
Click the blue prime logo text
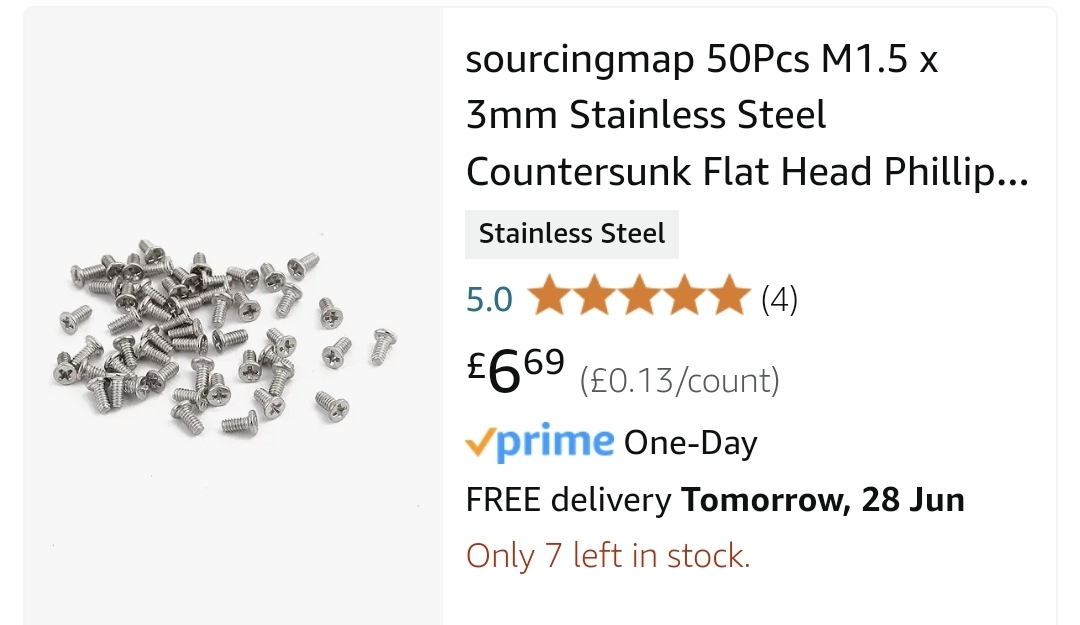point(555,441)
